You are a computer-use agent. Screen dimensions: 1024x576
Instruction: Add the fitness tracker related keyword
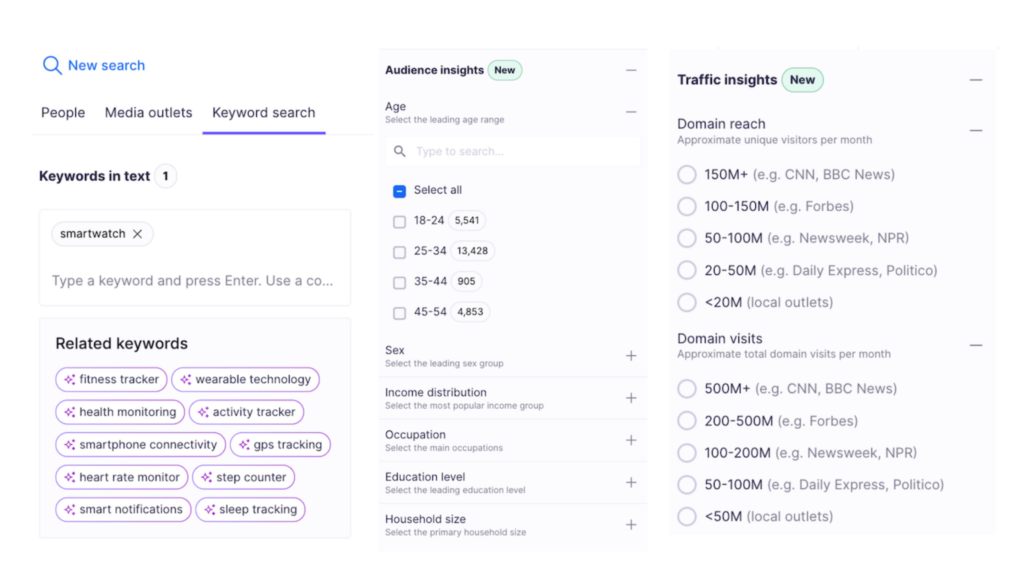coord(111,380)
